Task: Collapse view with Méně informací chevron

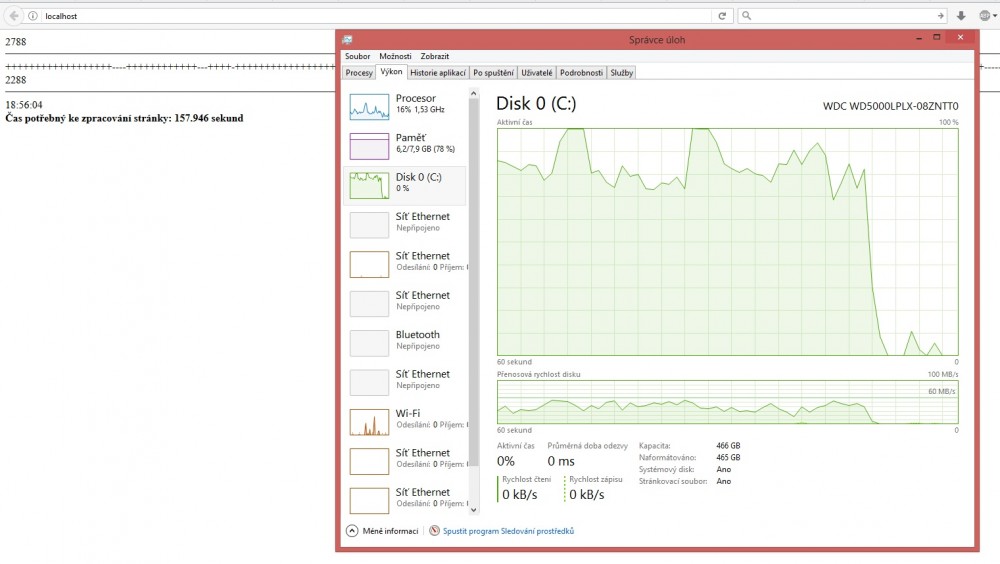Action: [352, 531]
